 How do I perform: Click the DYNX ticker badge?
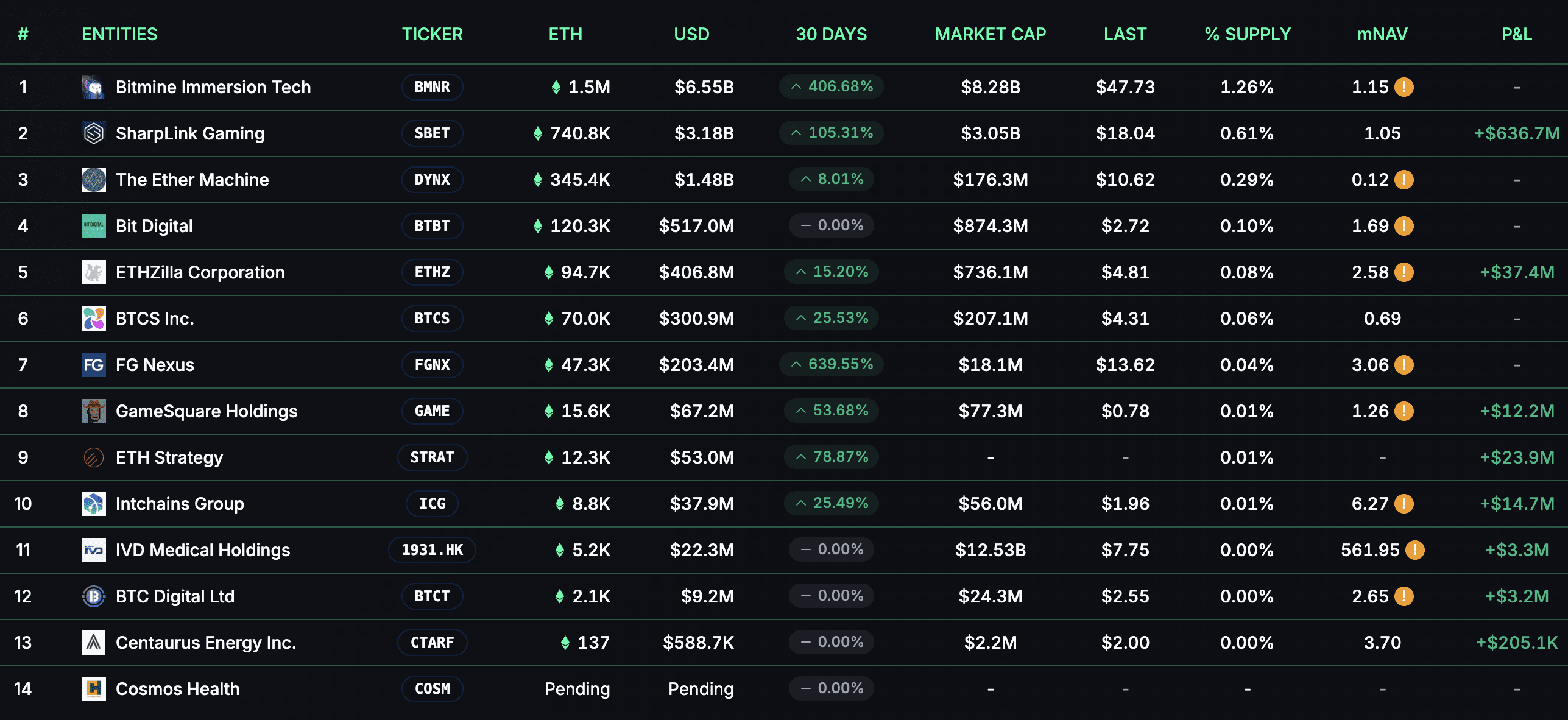433,180
